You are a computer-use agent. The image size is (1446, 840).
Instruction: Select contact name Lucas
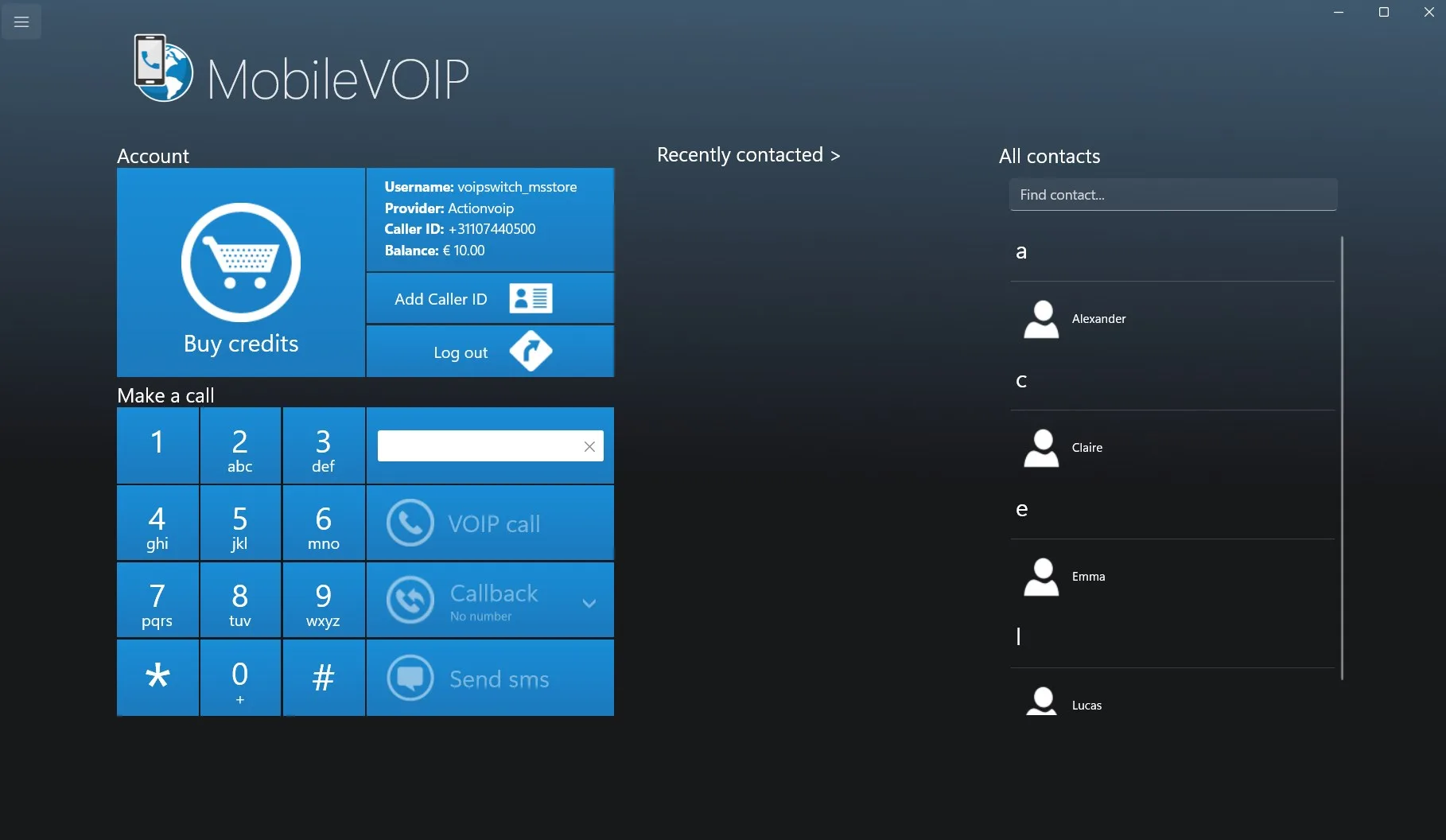[x=1086, y=706]
